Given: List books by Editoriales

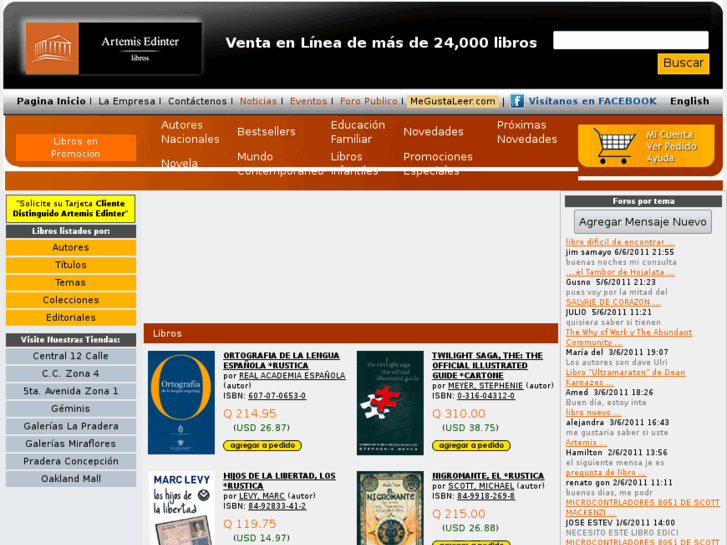Looking at the screenshot, I should coord(70,318).
